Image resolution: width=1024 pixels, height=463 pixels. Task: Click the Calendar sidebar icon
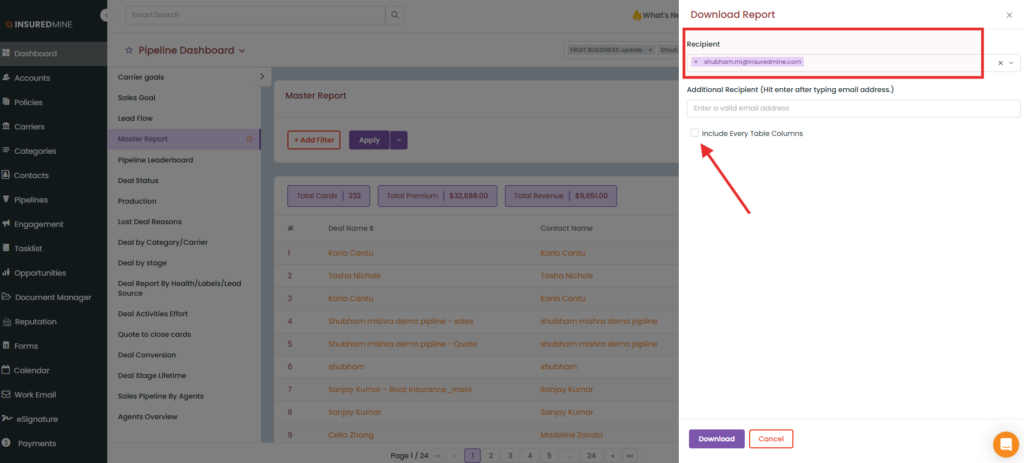tap(6, 370)
